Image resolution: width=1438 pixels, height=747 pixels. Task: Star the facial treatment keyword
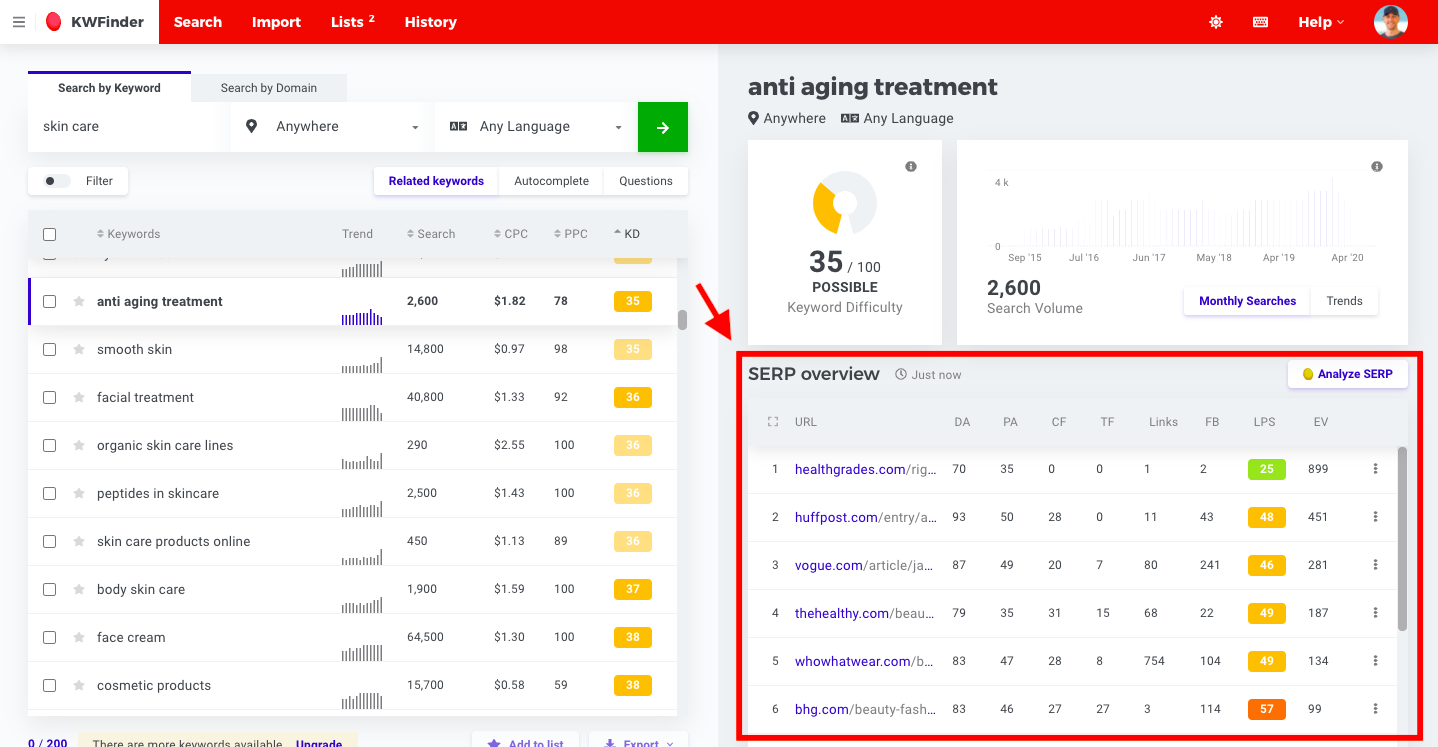(x=79, y=397)
